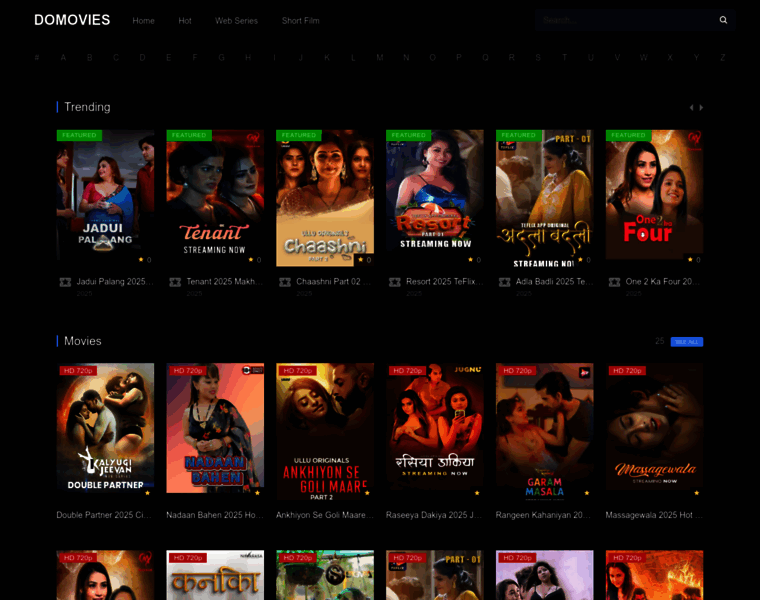Open the Chaashni featured poster
Screen dimensions: 760x600
[325, 198]
